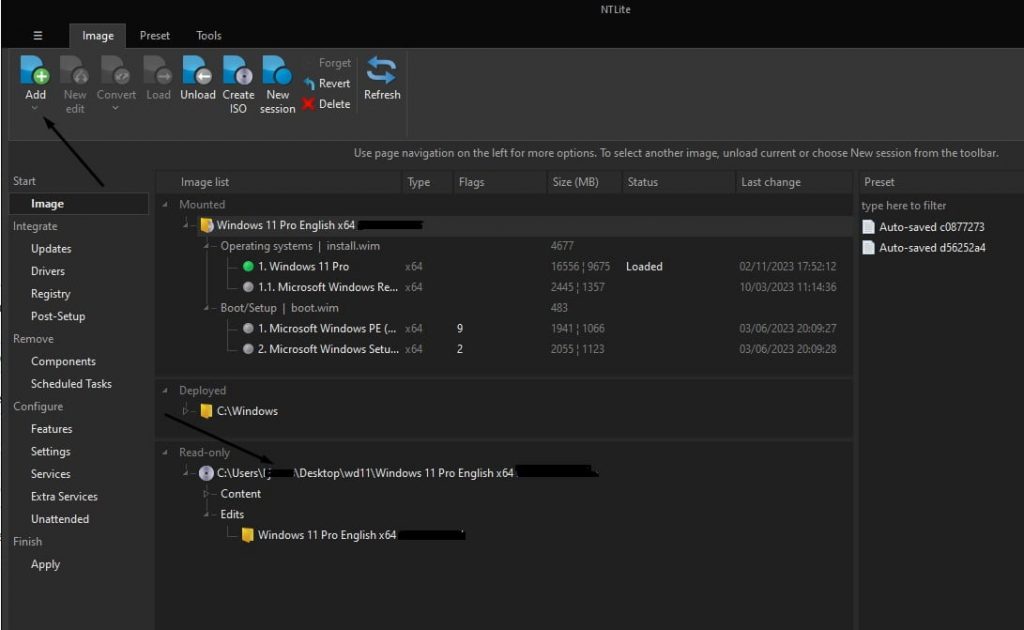Open the hamburger menu icon
Viewport: 1024px width, 630px height.
(x=38, y=35)
